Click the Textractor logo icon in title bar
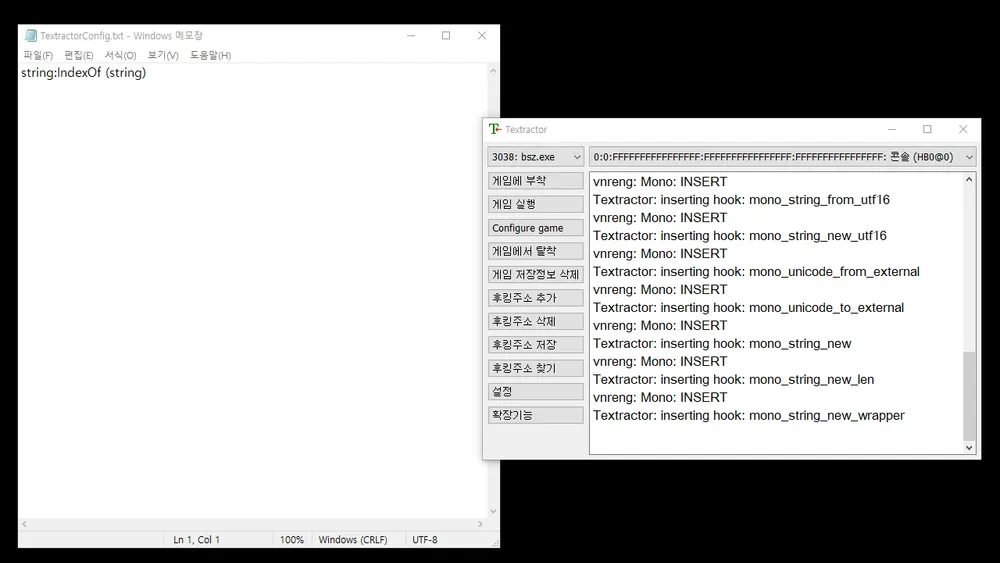 pyautogui.click(x=495, y=129)
